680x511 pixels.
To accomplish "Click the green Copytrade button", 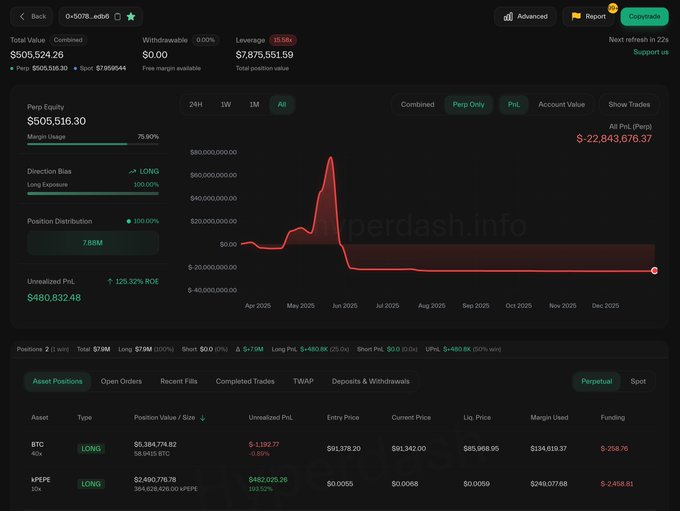I will tap(644, 16).
